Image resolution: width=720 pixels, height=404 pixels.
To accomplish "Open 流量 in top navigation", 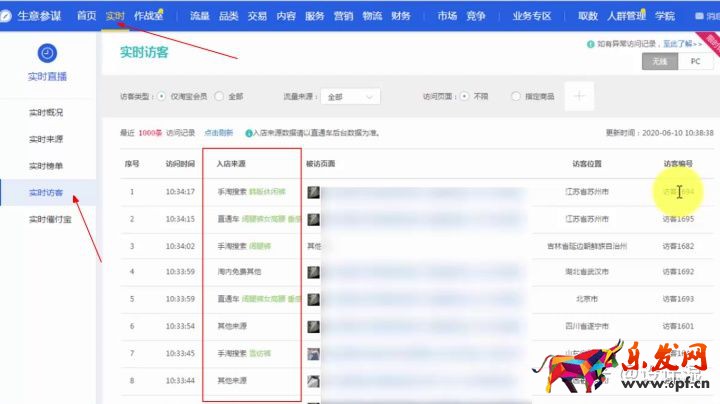I will pyautogui.click(x=200, y=16).
